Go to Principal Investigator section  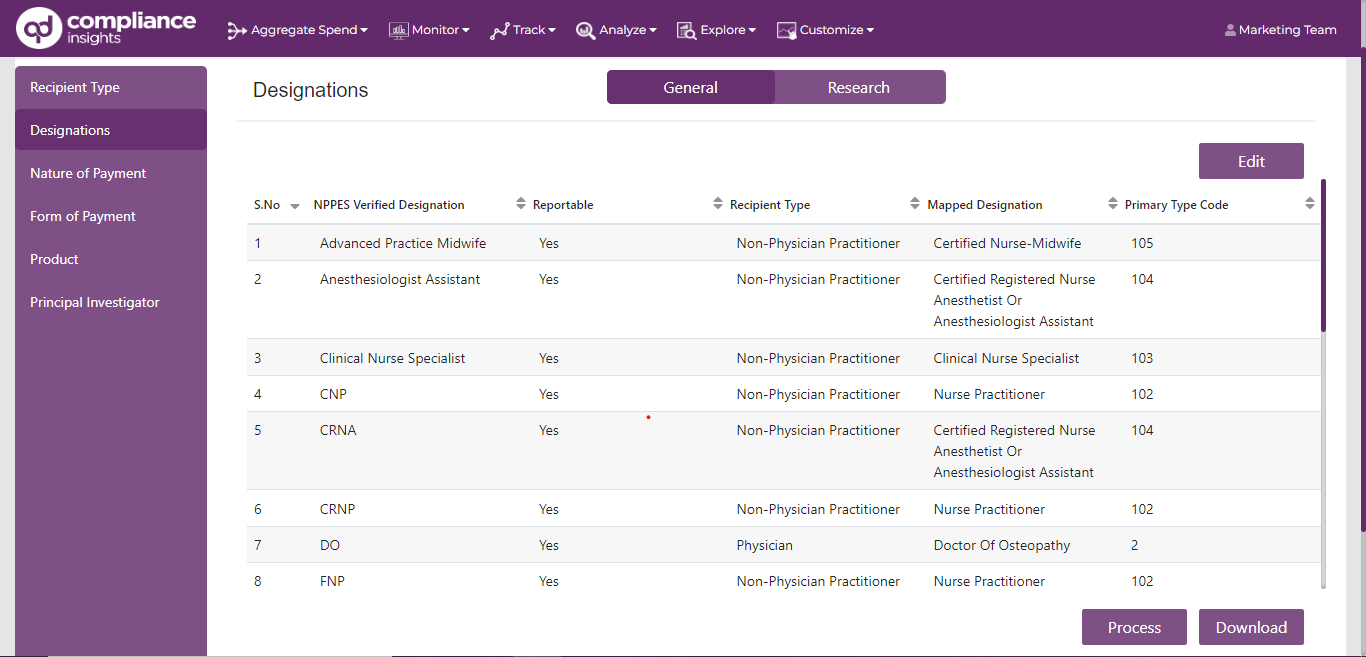[x=95, y=303]
